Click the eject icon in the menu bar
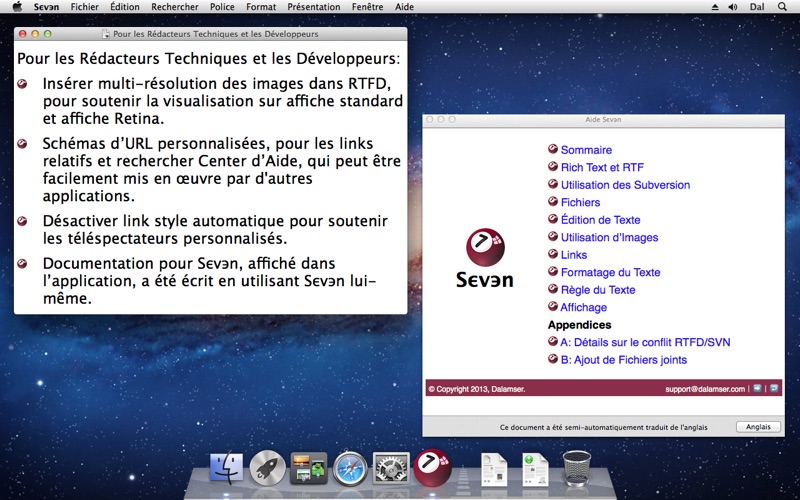800x500 pixels. tap(715, 7)
